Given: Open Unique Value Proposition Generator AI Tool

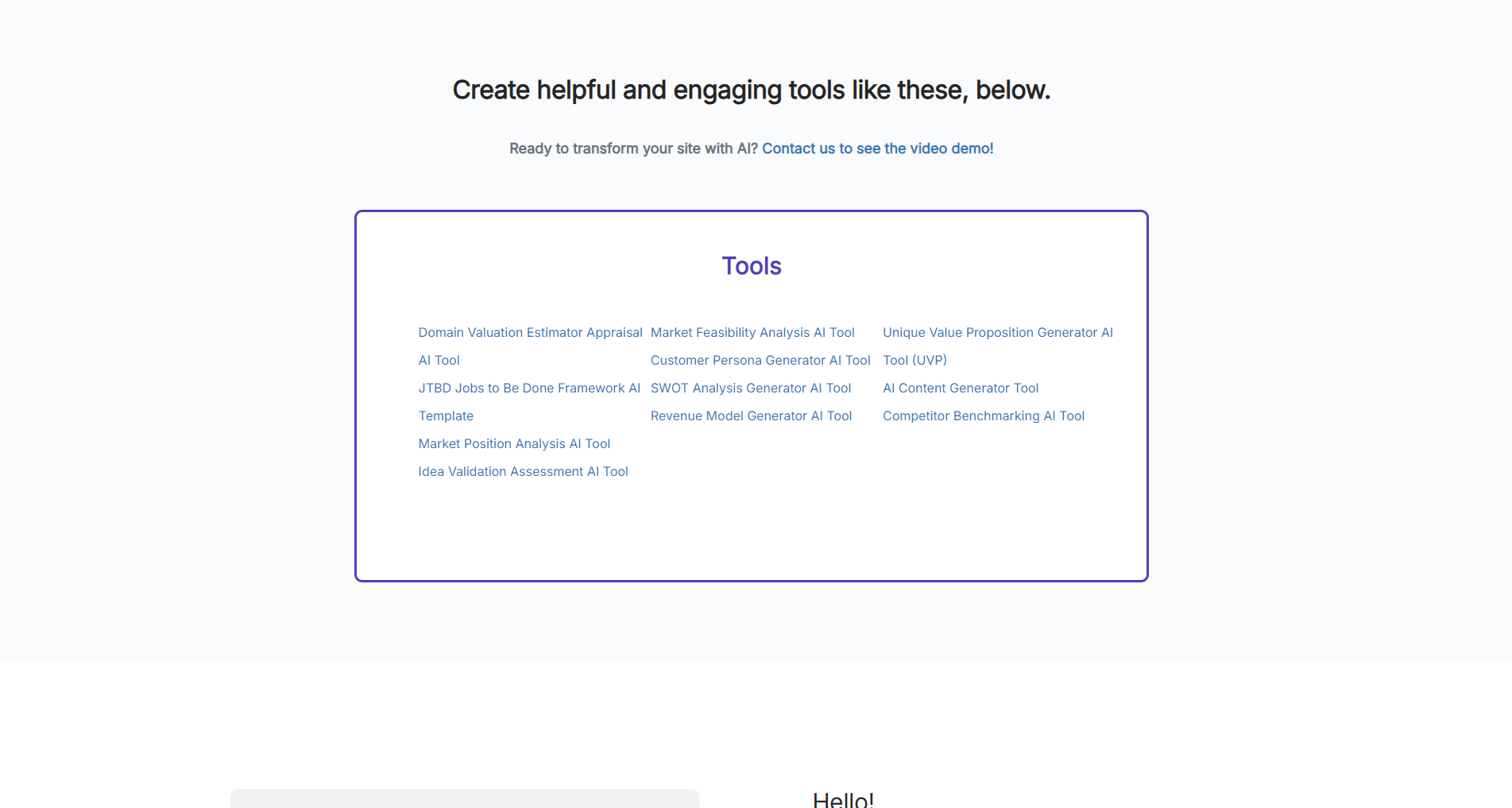Looking at the screenshot, I should [x=997, y=333].
